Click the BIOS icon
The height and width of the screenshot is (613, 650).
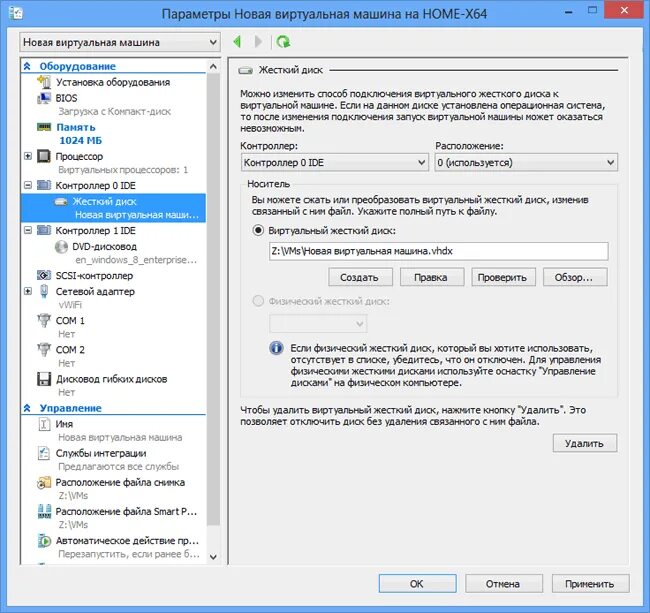coord(44,98)
